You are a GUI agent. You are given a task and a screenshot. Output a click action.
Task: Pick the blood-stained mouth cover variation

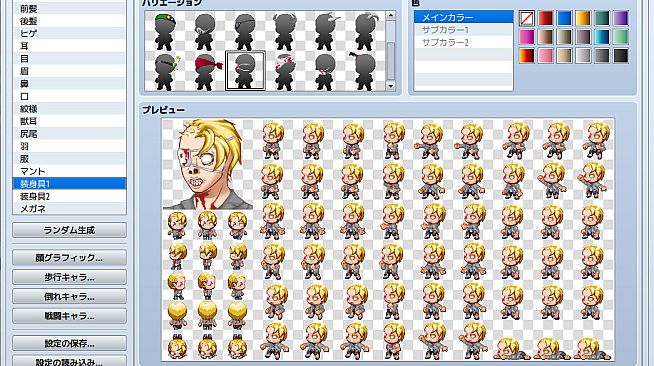click(x=325, y=71)
